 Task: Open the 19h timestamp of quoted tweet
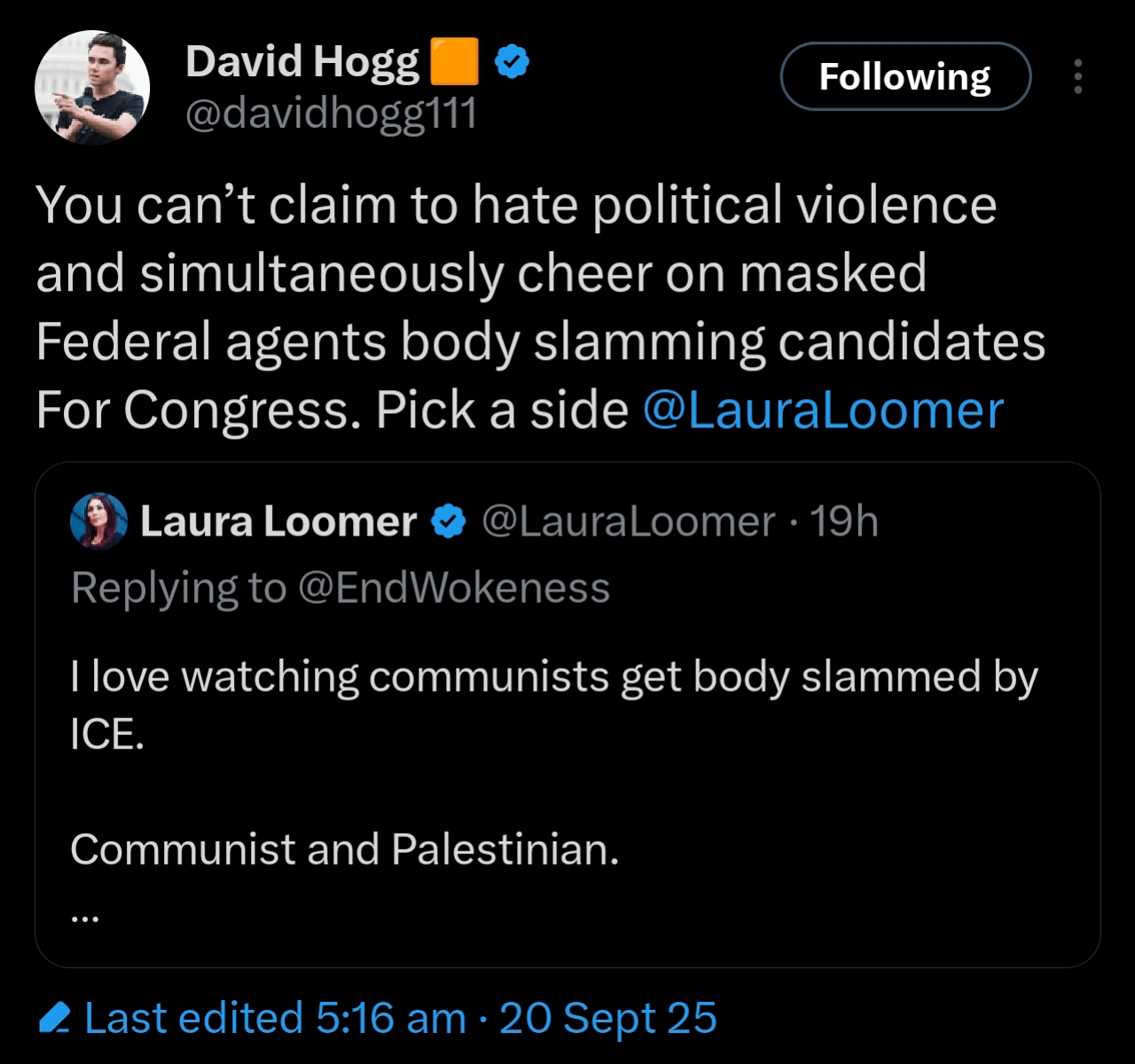click(x=843, y=521)
